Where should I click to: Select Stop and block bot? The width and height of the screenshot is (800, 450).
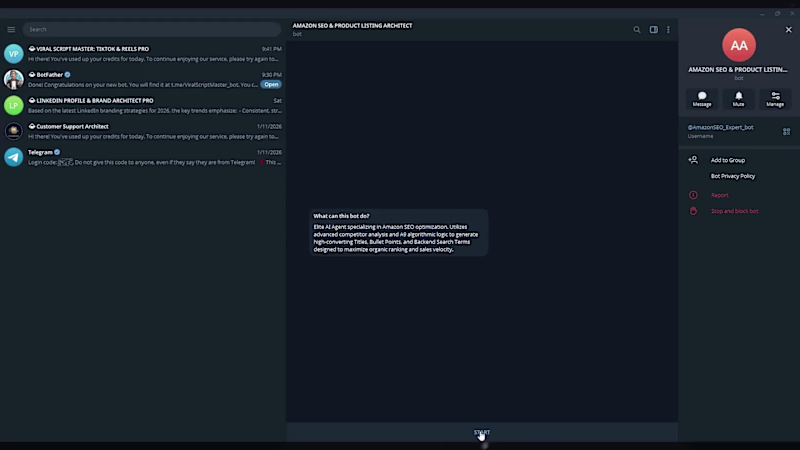tap(735, 211)
